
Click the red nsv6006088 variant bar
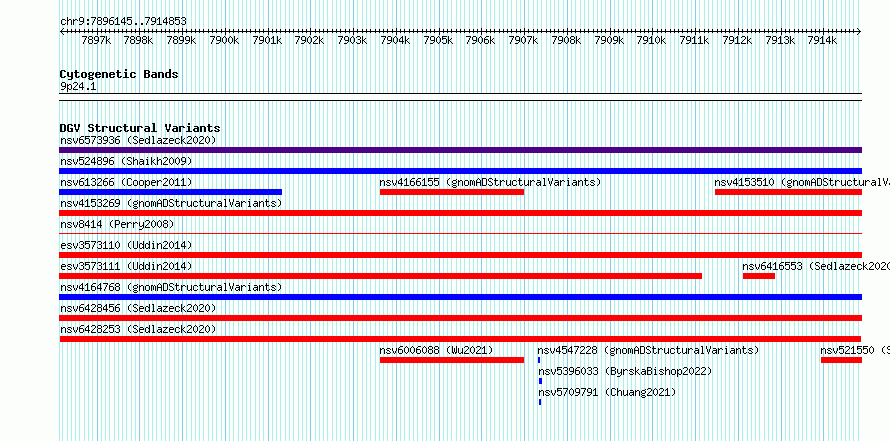coord(452,360)
